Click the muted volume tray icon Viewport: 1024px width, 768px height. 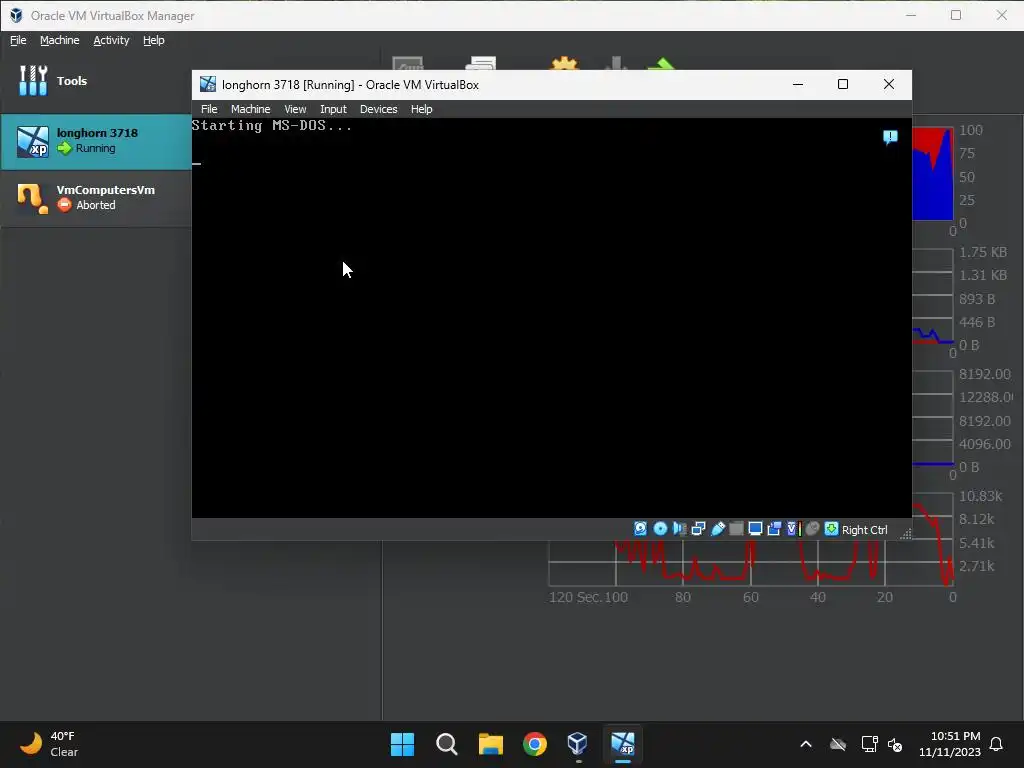pyautogui.click(x=895, y=744)
